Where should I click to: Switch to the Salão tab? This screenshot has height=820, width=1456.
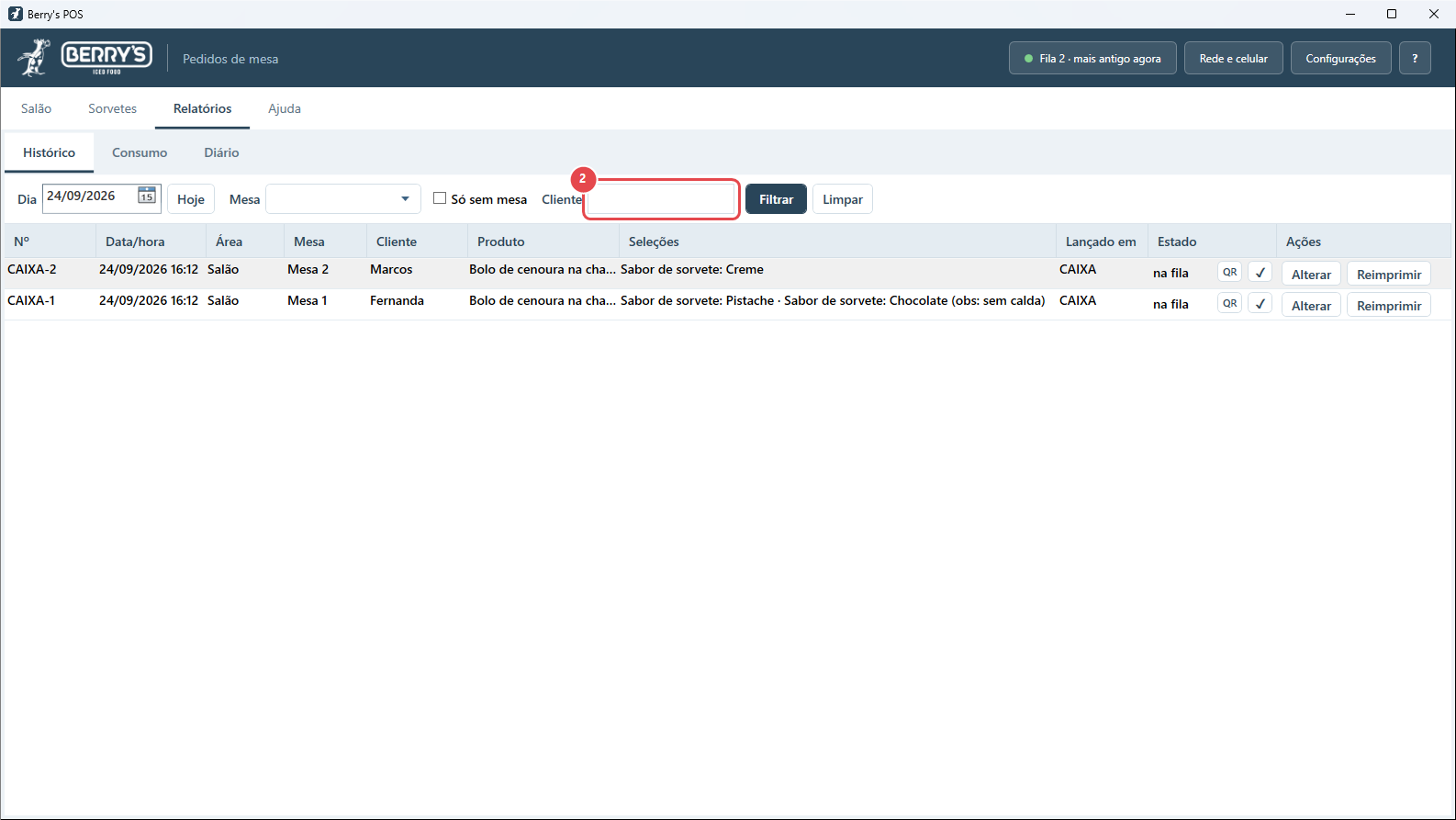37,108
